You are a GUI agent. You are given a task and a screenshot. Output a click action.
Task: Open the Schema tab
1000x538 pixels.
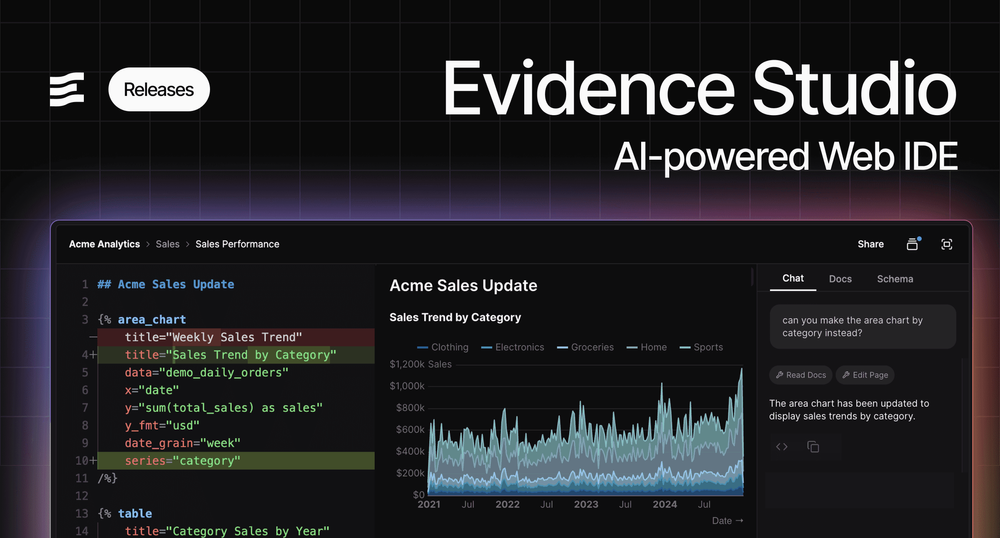(895, 279)
